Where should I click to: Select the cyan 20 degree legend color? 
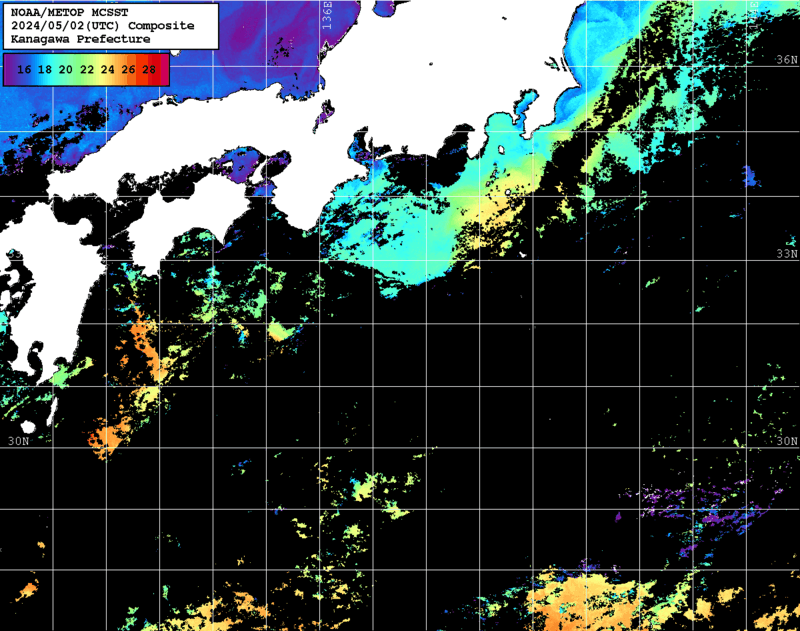[x=66, y=69]
